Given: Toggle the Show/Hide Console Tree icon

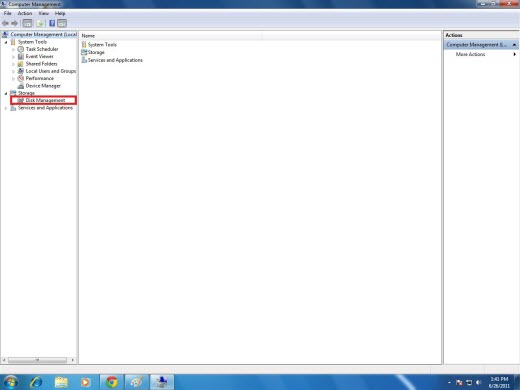Looking at the screenshot, I should pyautogui.click(x=27, y=23).
